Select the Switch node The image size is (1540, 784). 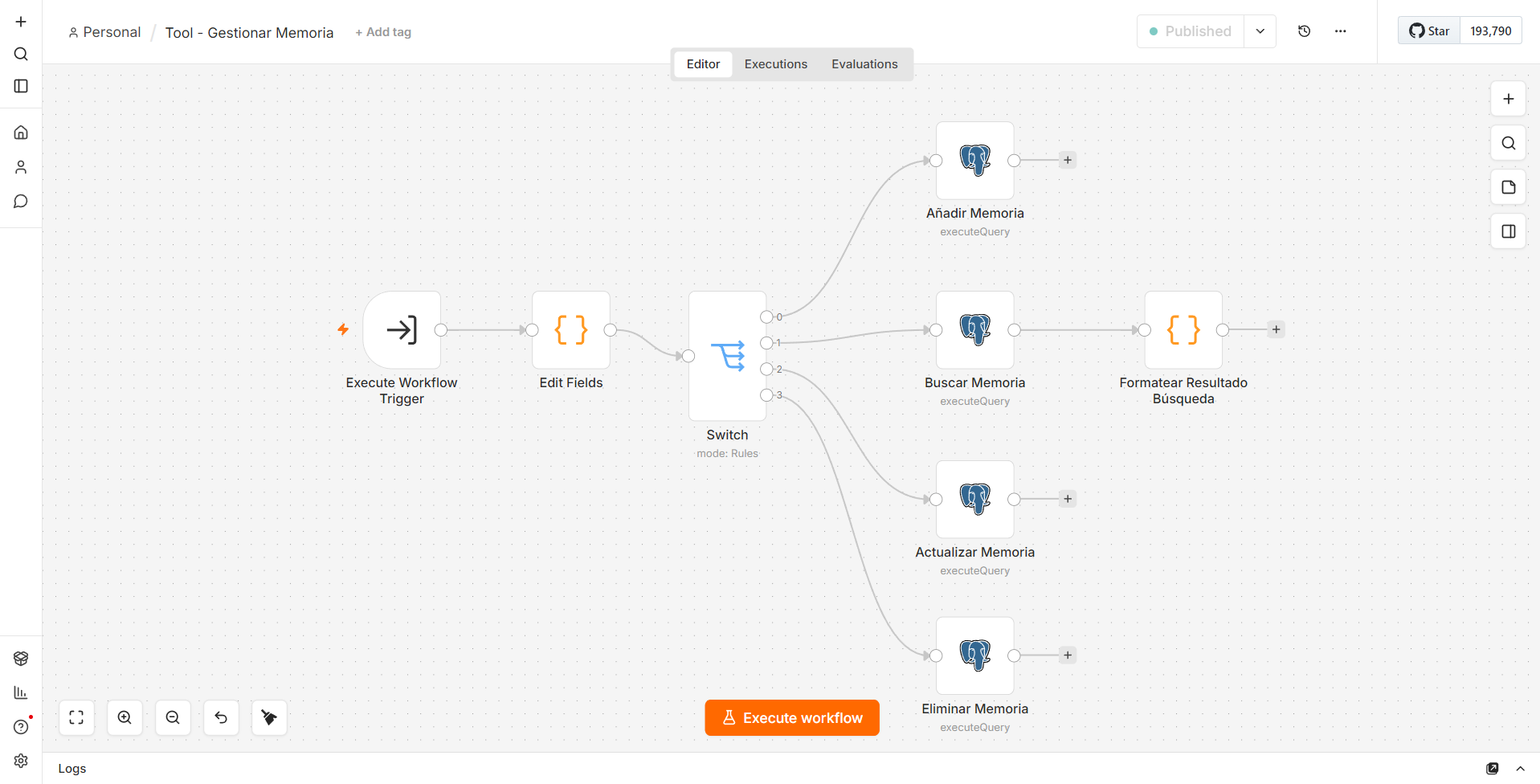728,356
